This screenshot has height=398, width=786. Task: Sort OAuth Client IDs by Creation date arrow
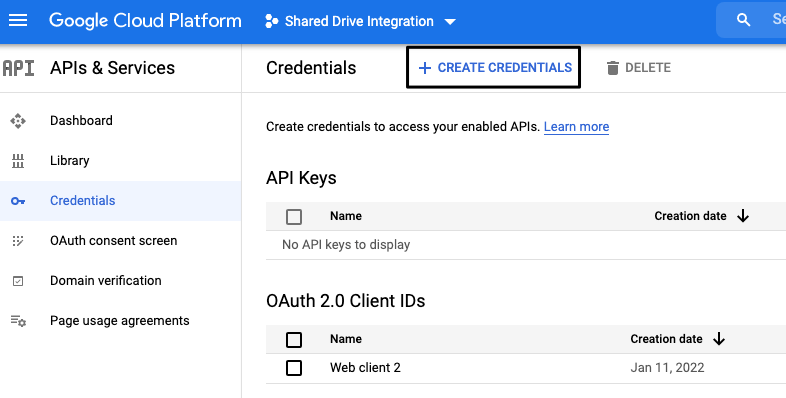(719, 339)
